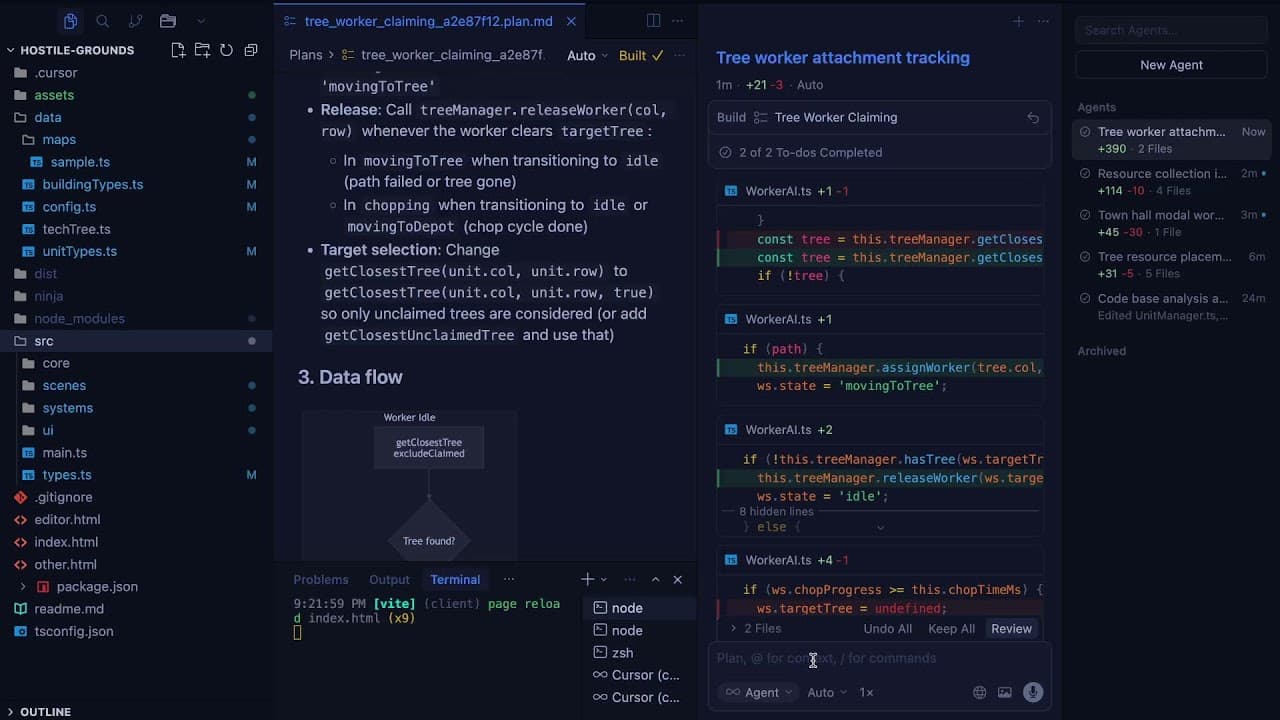Select the Problems tab
This screenshot has width=1280, height=720.
pos(321,579)
